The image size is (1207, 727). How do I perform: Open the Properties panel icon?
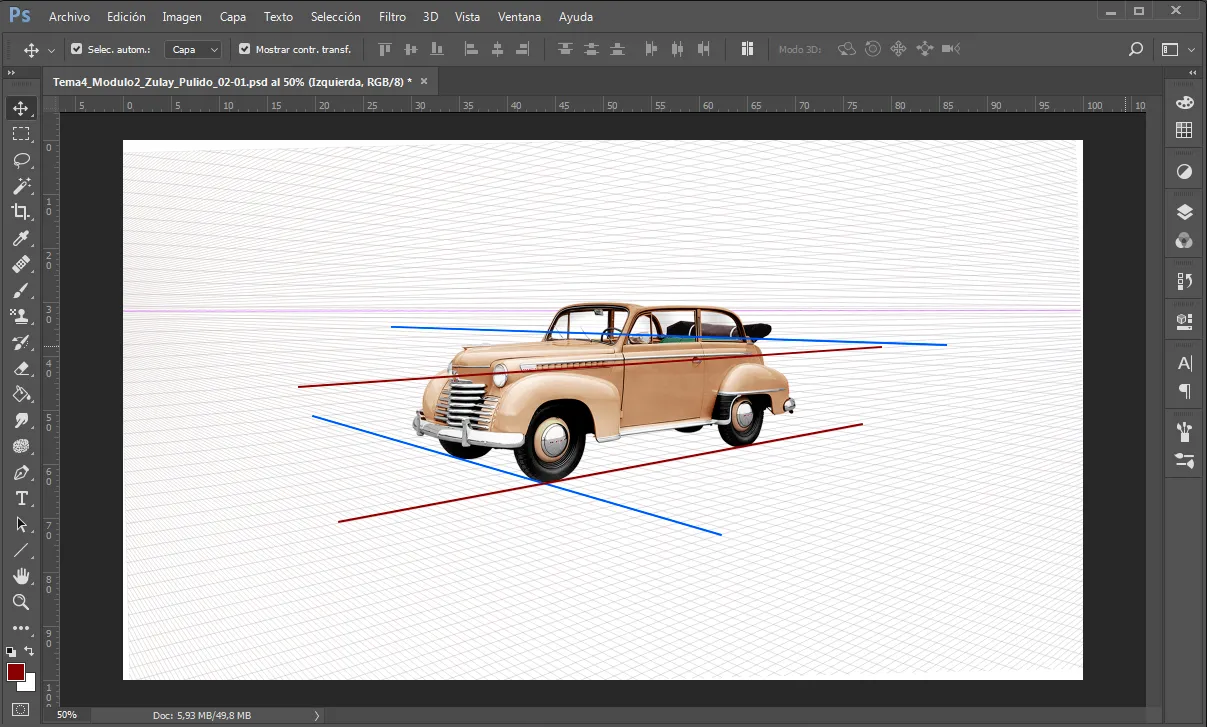click(x=1184, y=322)
